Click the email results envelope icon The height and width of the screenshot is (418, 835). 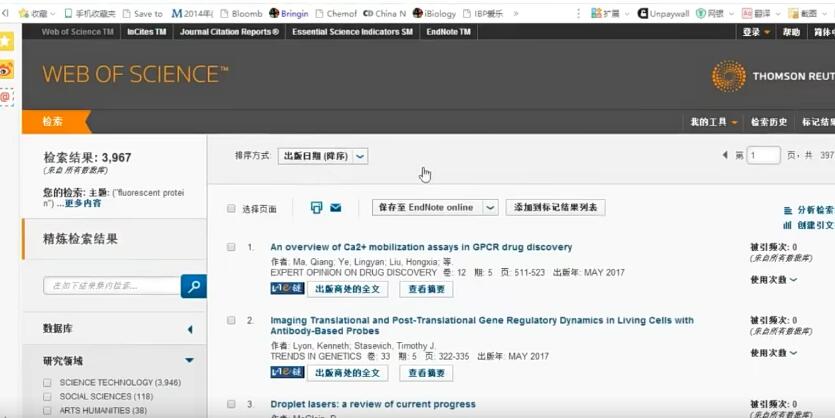pos(336,208)
